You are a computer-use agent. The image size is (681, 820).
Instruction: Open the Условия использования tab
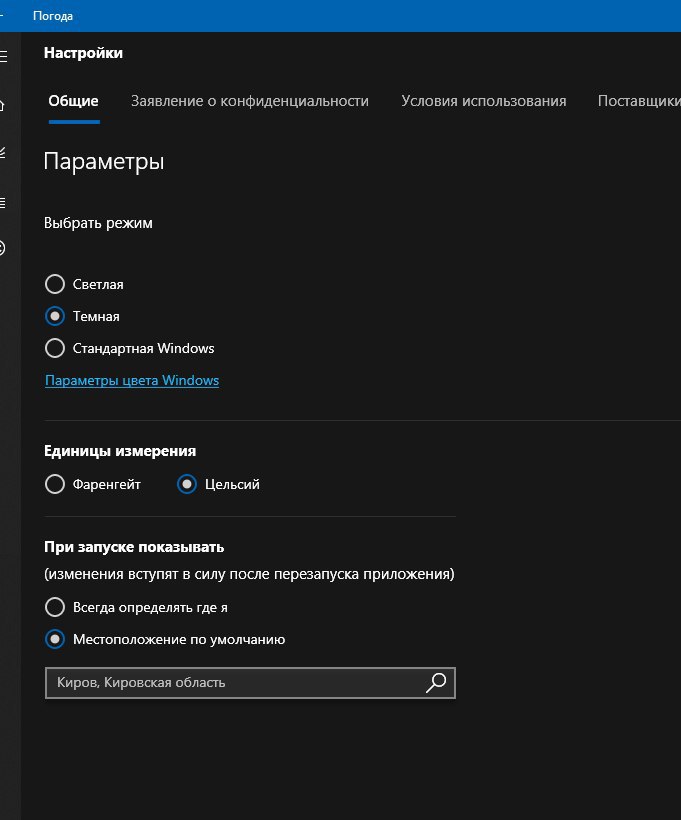(x=484, y=101)
